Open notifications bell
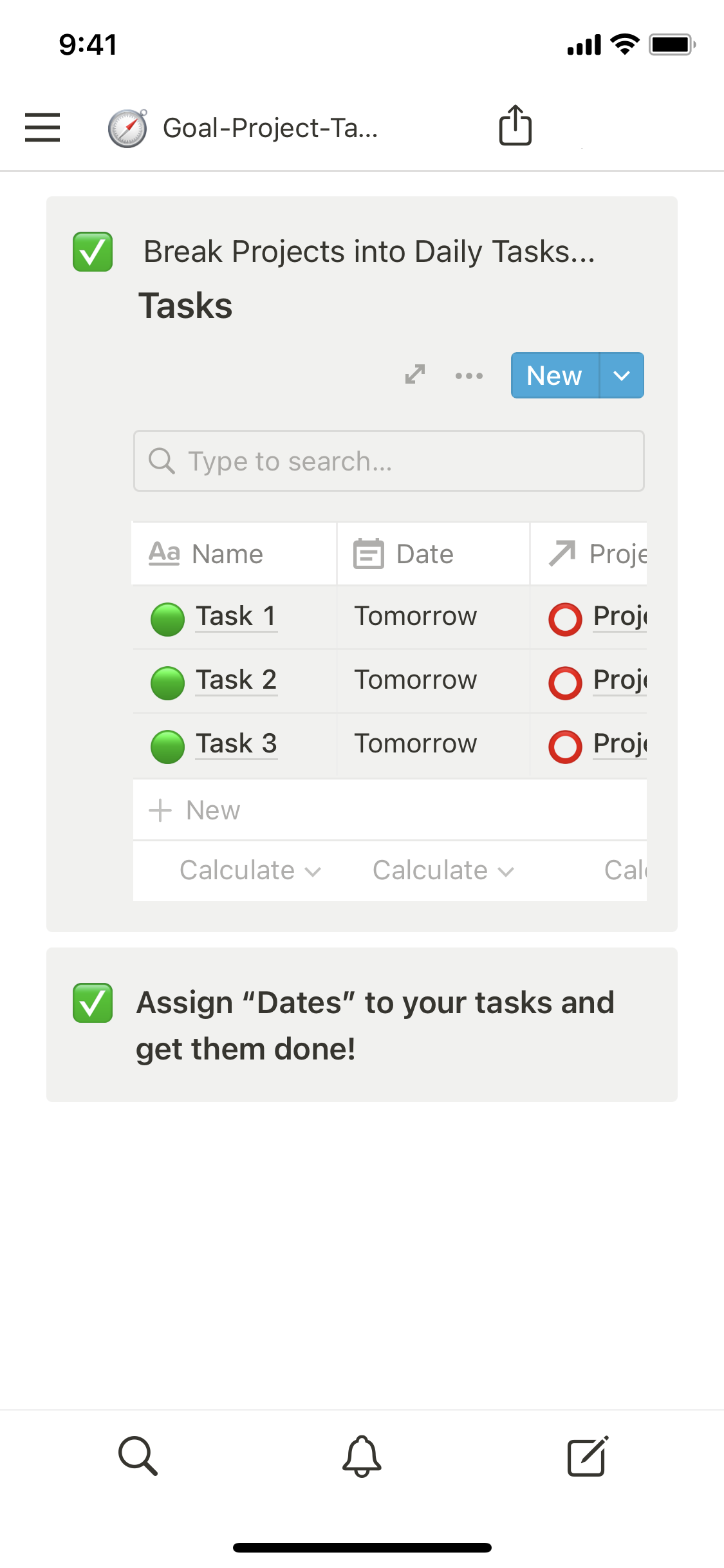The image size is (724, 1568). [x=362, y=1456]
